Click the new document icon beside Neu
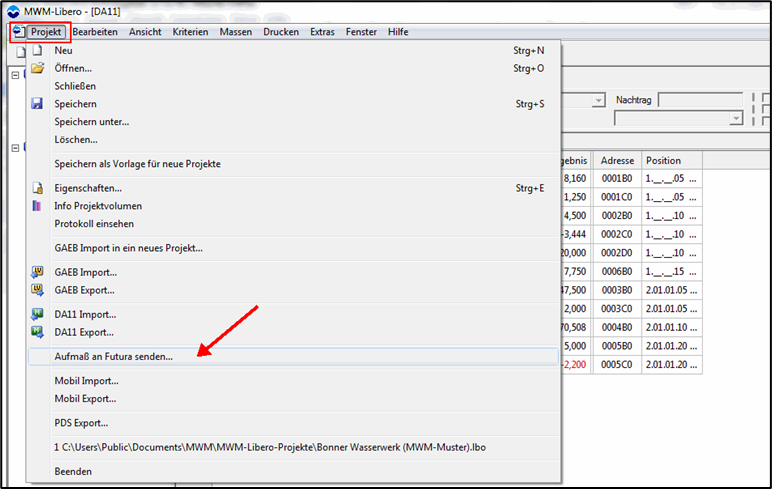 tap(37, 50)
